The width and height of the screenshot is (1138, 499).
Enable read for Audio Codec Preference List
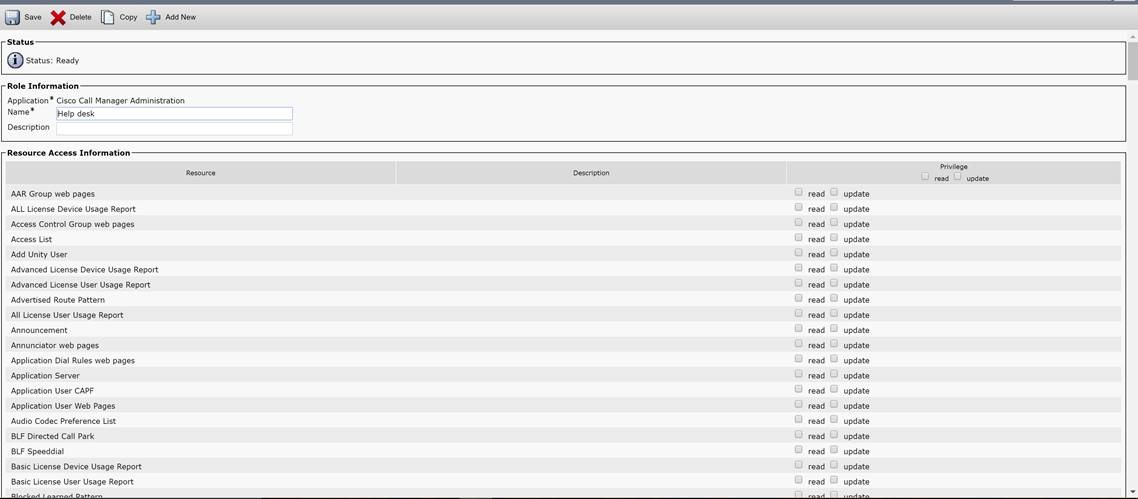798,420
